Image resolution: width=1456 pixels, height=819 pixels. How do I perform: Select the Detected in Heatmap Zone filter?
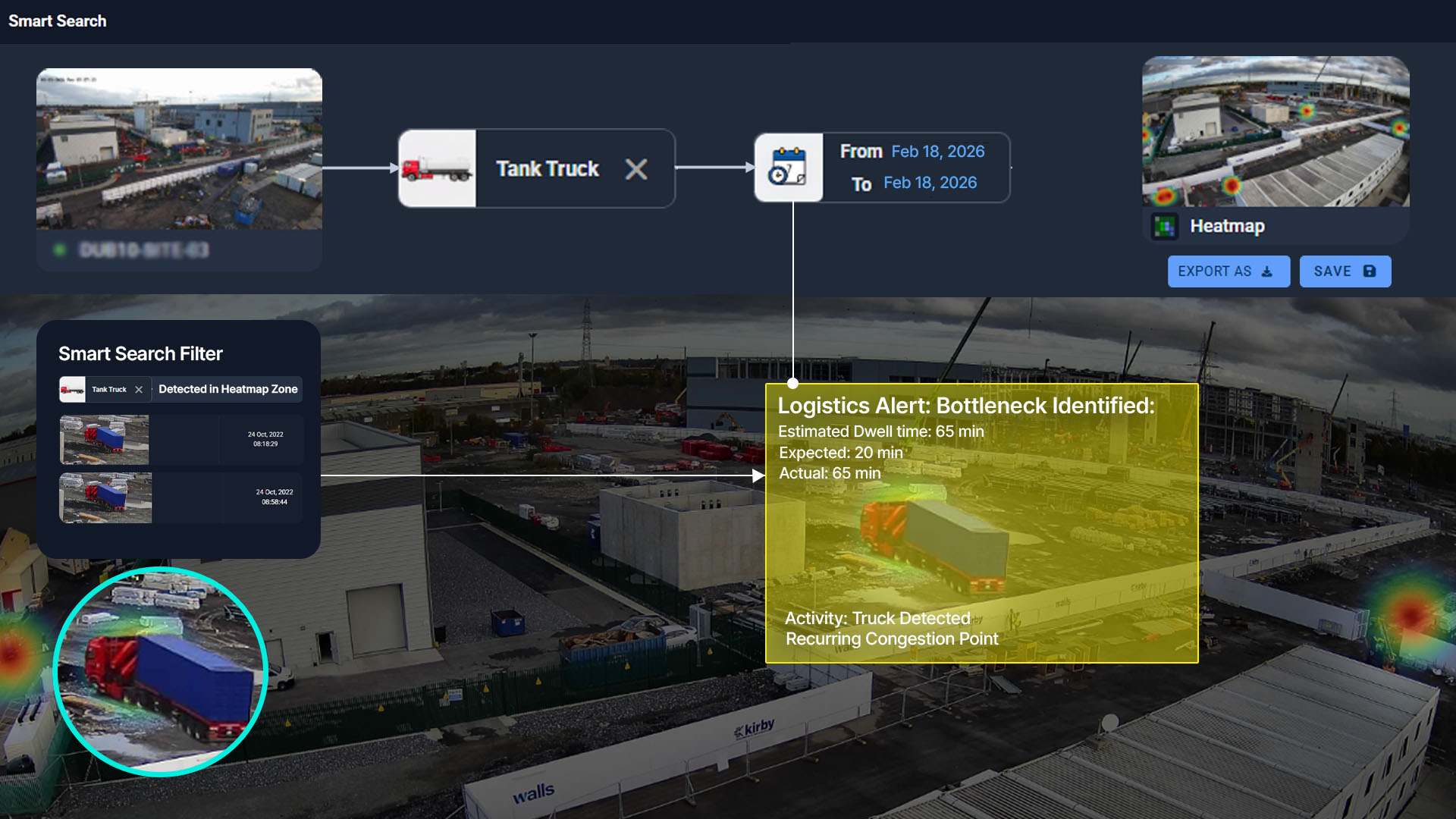click(x=227, y=389)
